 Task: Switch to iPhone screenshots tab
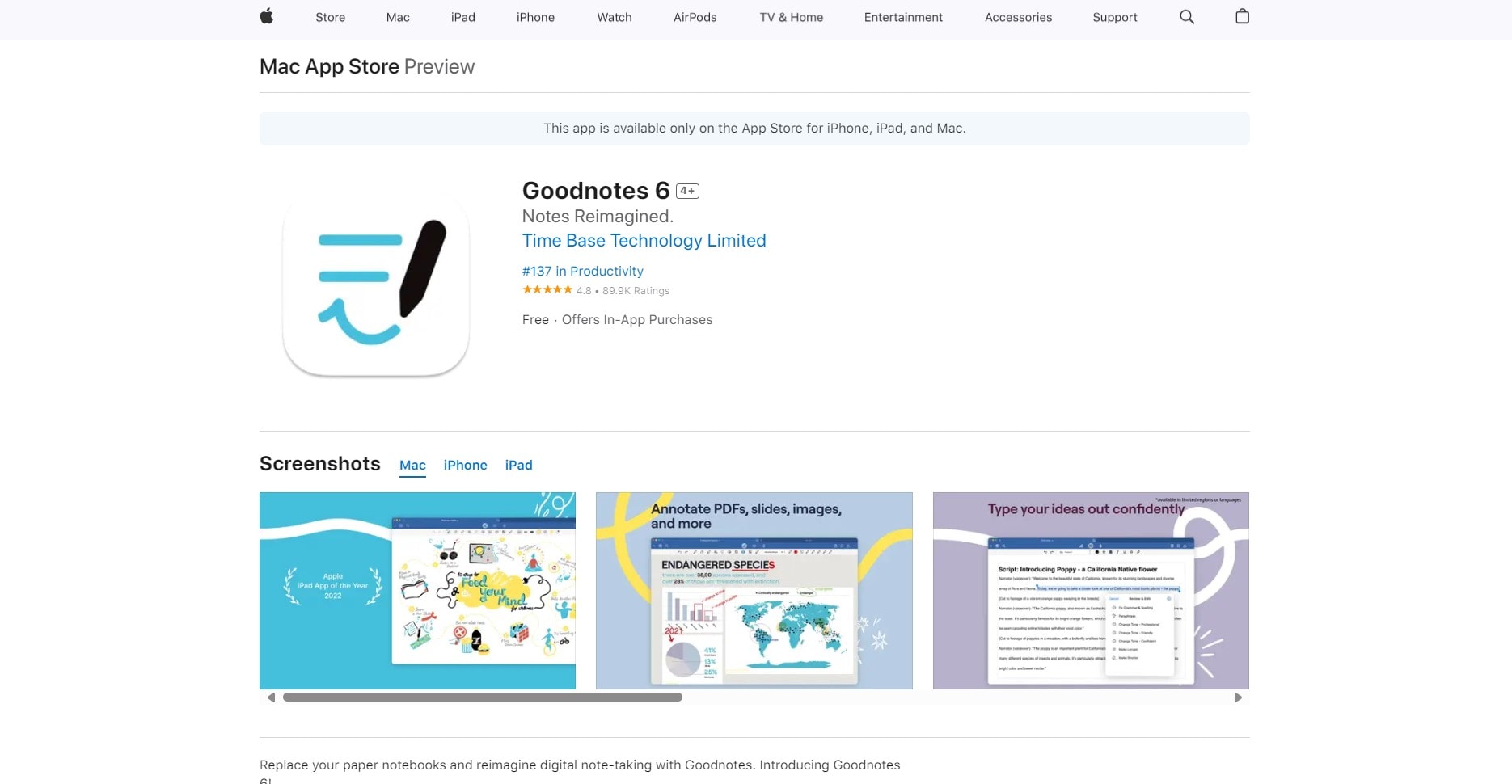coord(465,466)
